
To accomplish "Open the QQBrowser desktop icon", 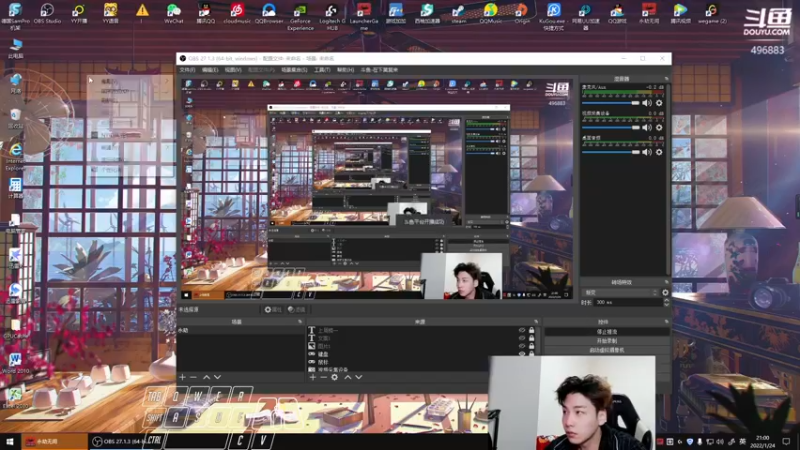I will (x=269, y=13).
